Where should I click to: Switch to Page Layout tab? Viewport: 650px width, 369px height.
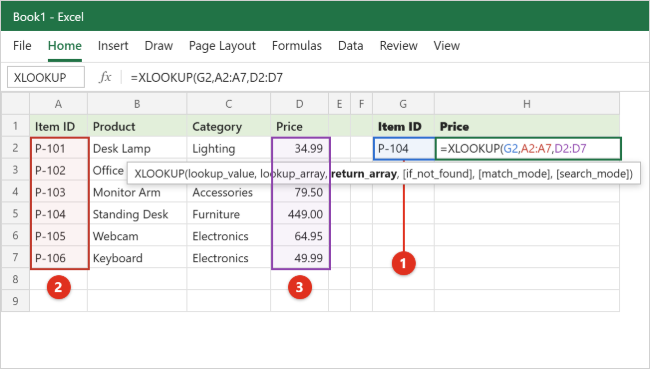222,46
